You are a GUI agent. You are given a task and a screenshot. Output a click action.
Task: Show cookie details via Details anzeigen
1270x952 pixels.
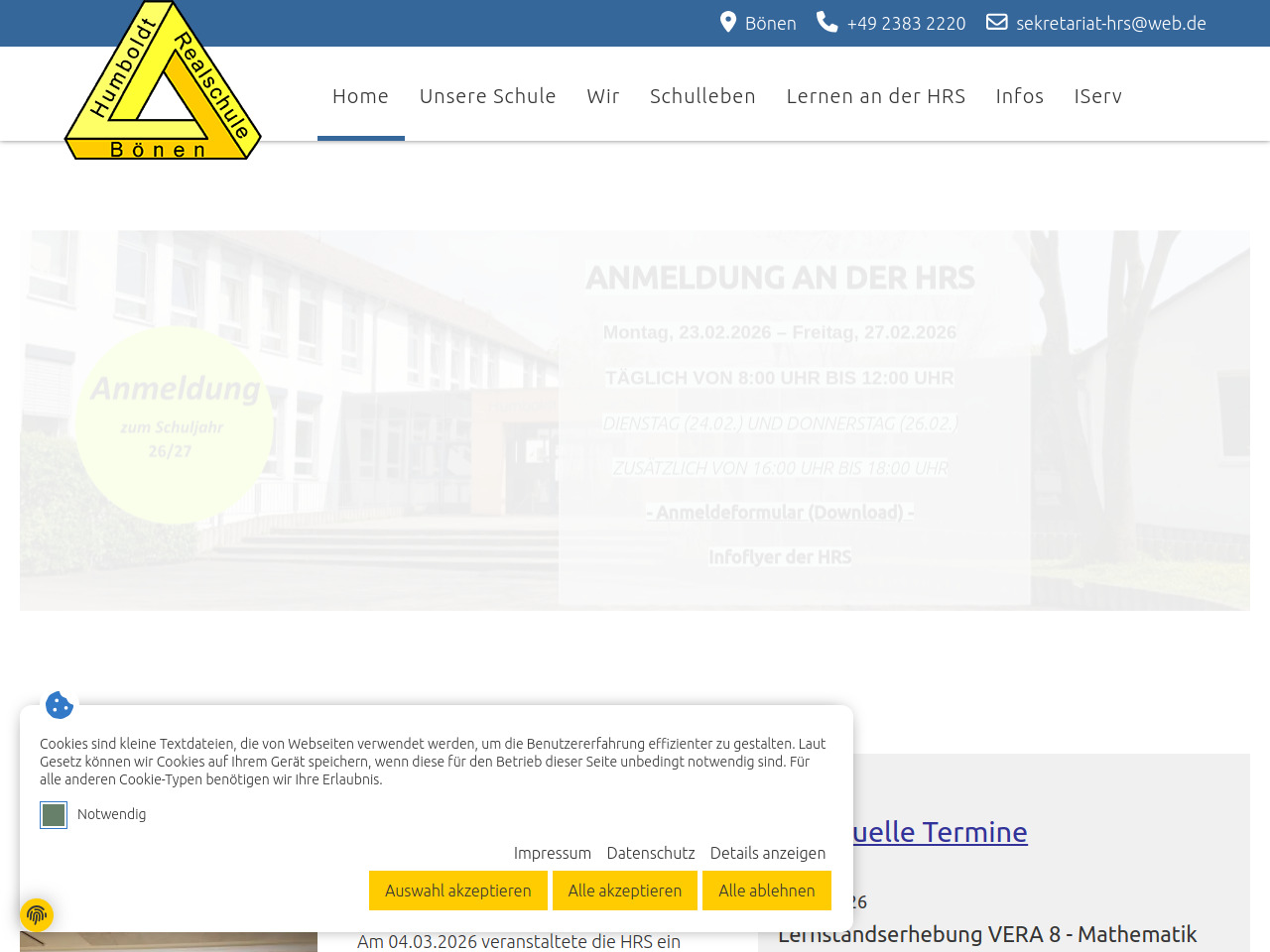point(767,853)
